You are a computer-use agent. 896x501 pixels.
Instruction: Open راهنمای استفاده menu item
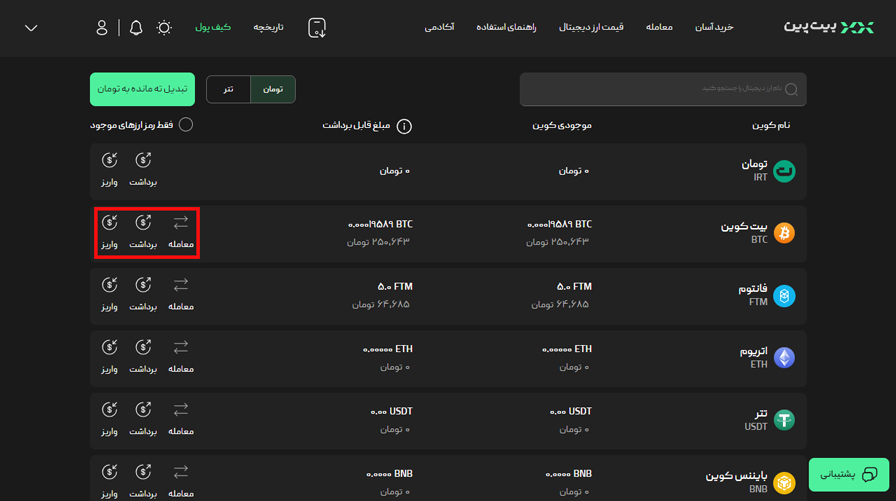[x=506, y=27]
